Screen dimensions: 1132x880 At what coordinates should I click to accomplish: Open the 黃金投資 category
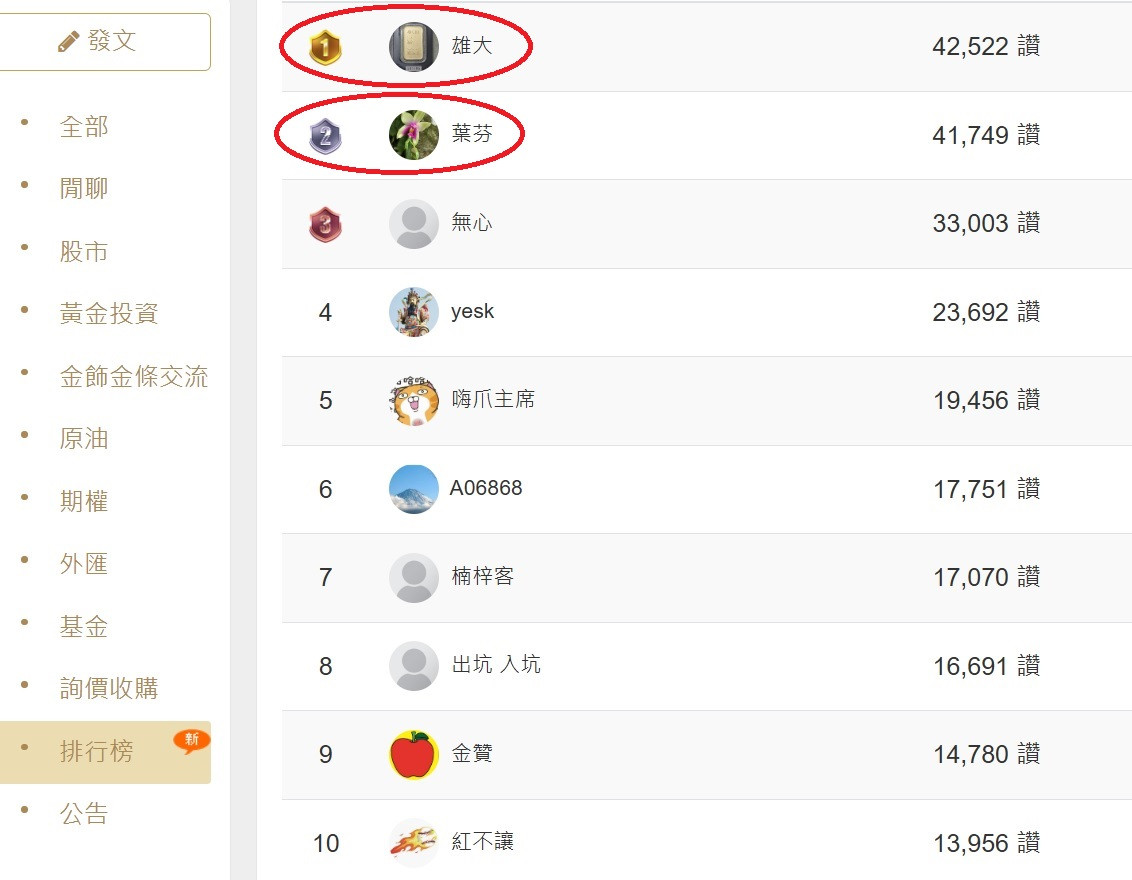(109, 314)
